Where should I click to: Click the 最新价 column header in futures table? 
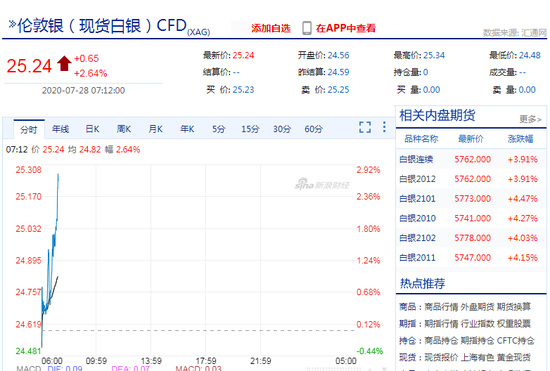tap(471, 139)
